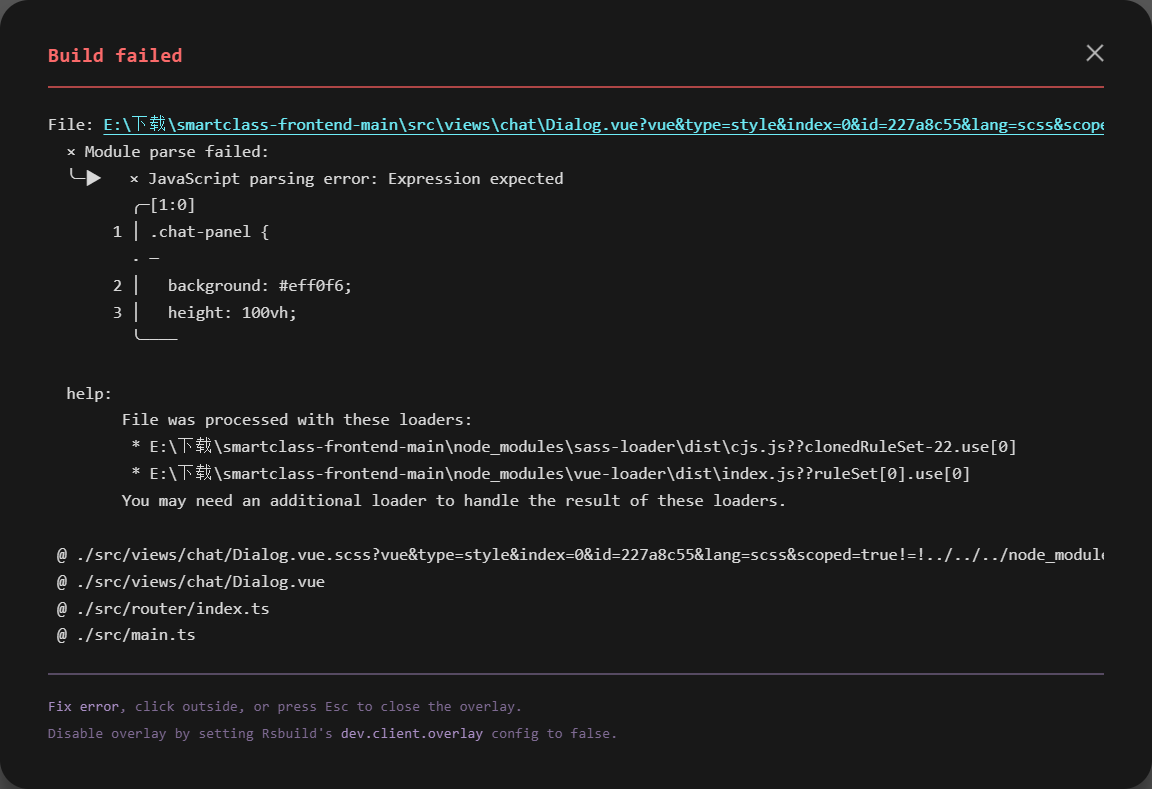Click the play arrow before parsing error

click(93, 178)
